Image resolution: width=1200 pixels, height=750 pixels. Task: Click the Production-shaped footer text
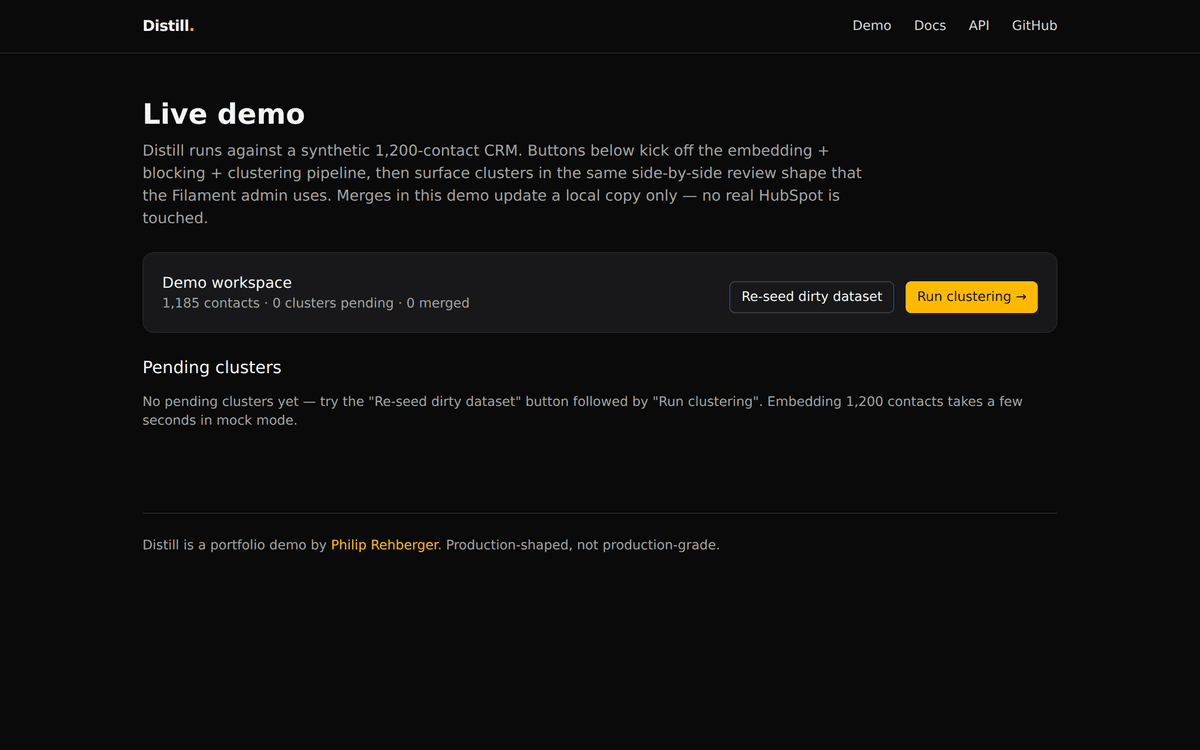(x=583, y=545)
